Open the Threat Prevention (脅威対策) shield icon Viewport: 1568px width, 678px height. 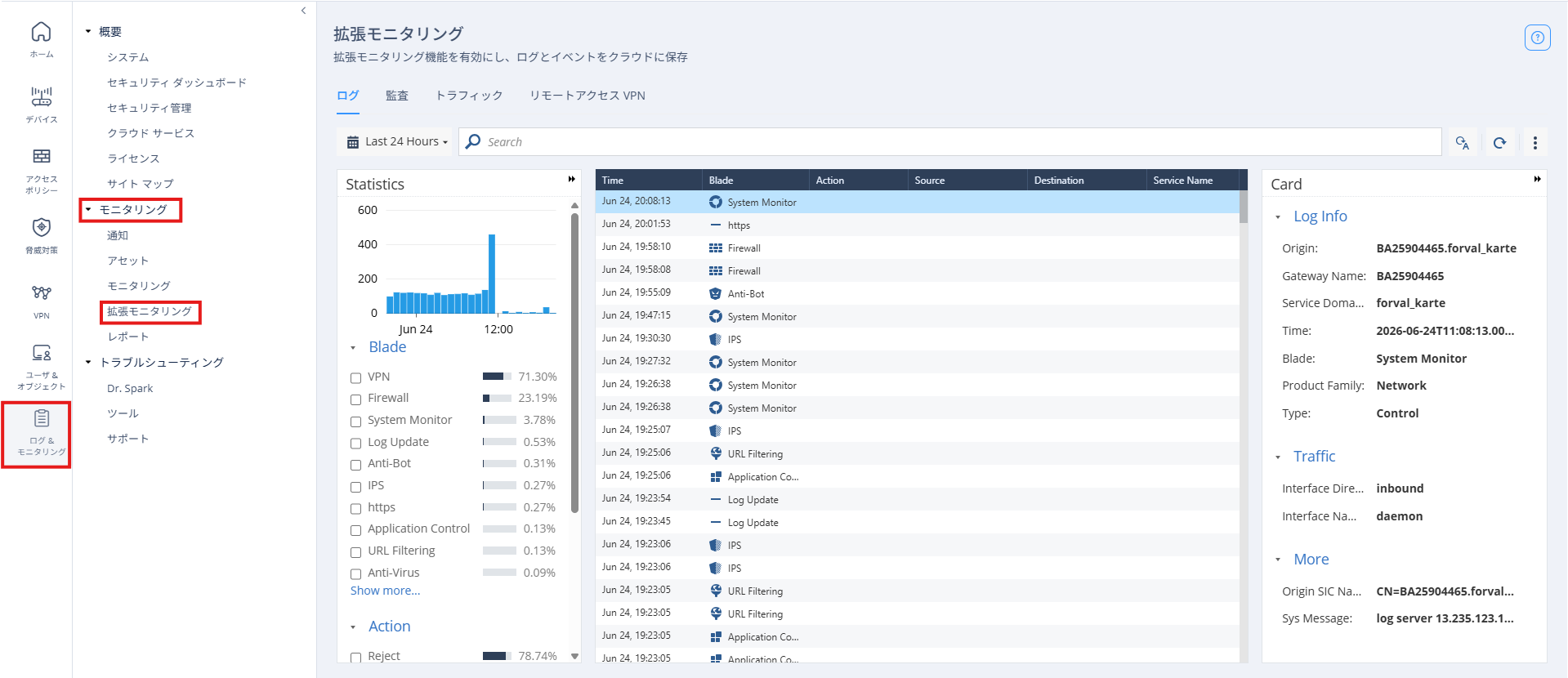(41, 236)
